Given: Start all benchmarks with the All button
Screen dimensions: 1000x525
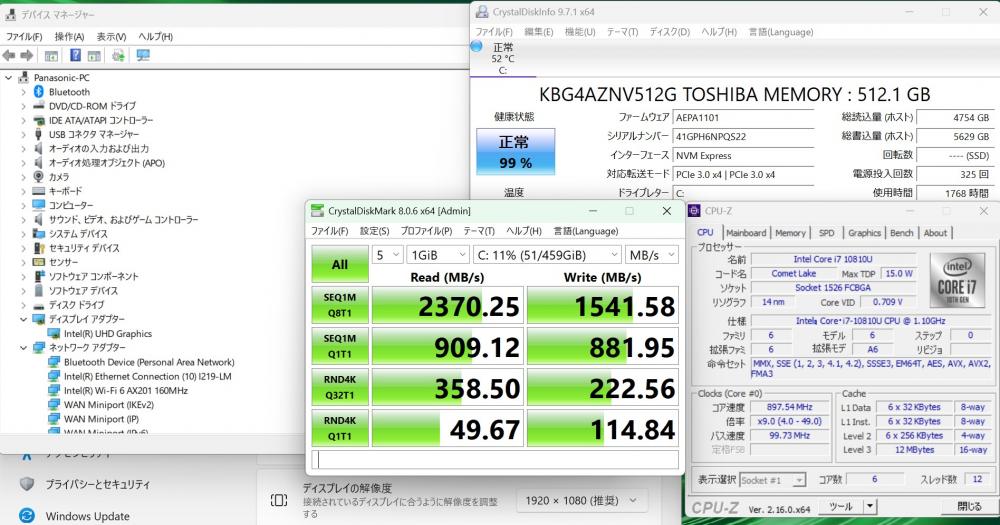Looking at the screenshot, I should (x=339, y=264).
